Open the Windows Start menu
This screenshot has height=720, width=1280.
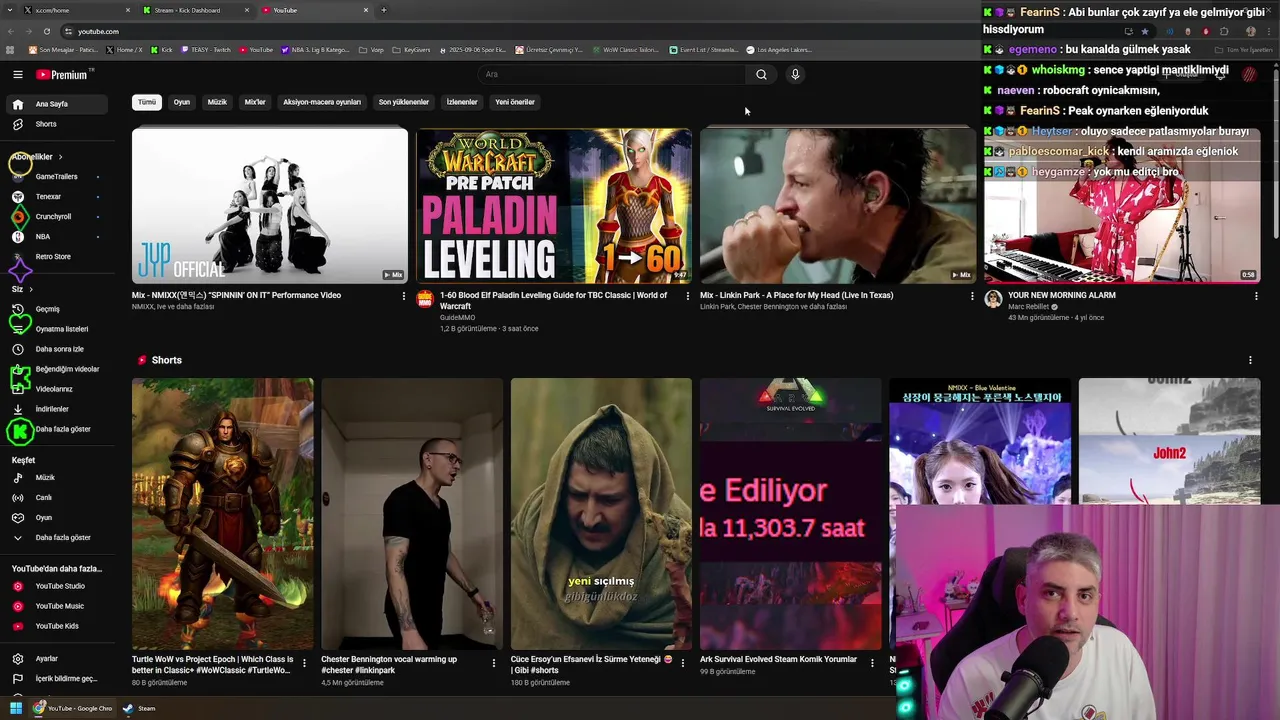click(x=16, y=708)
